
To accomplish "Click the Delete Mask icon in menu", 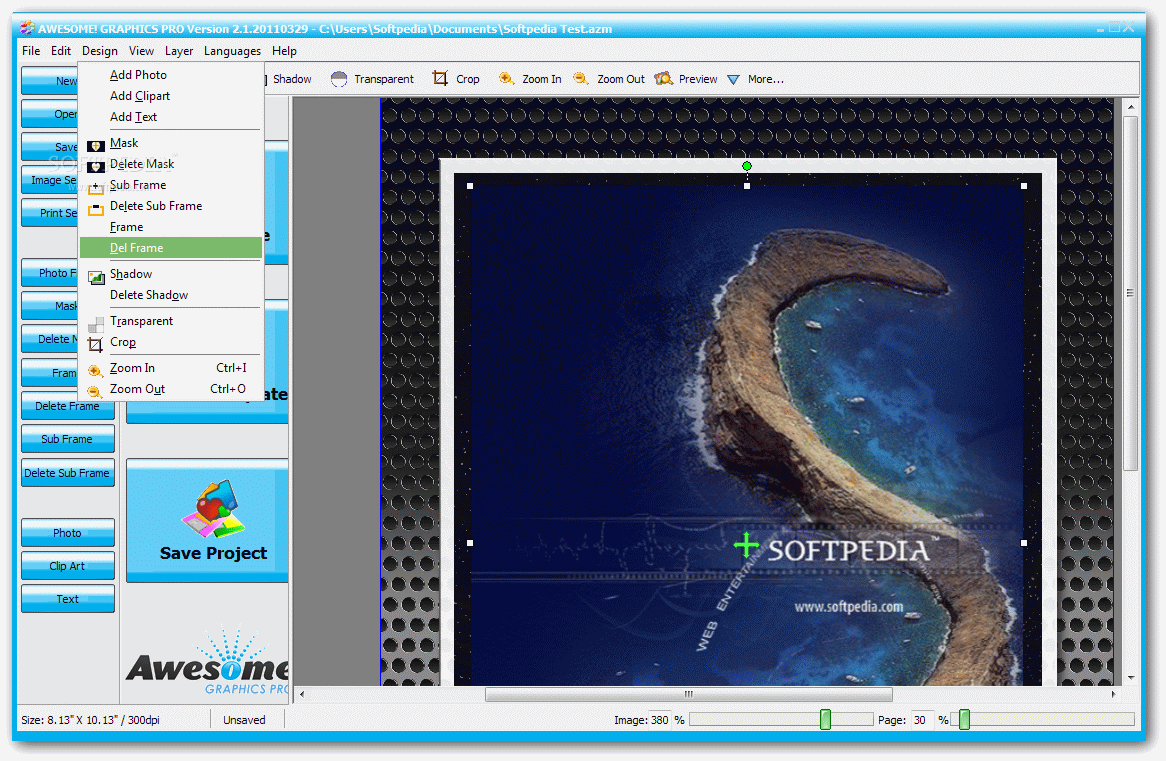I will pos(95,167).
